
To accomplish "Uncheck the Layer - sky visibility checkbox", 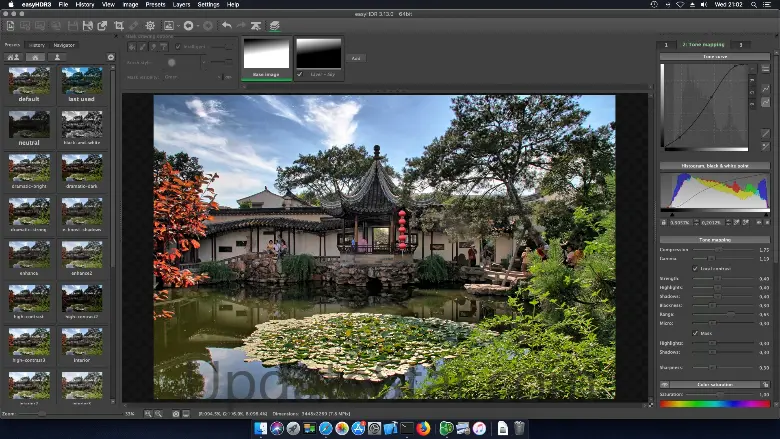I will (x=300, y=73).
